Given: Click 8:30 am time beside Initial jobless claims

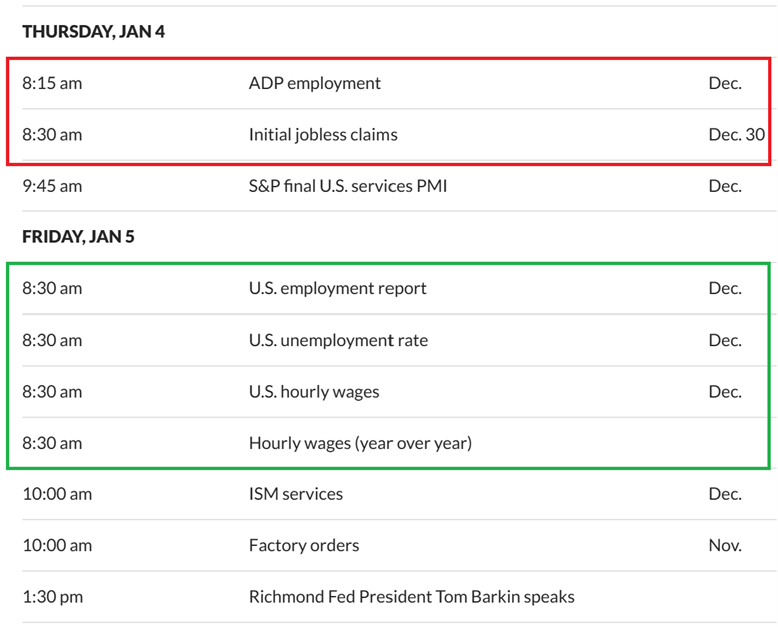Looking at the screenshot, I should 52,134.
